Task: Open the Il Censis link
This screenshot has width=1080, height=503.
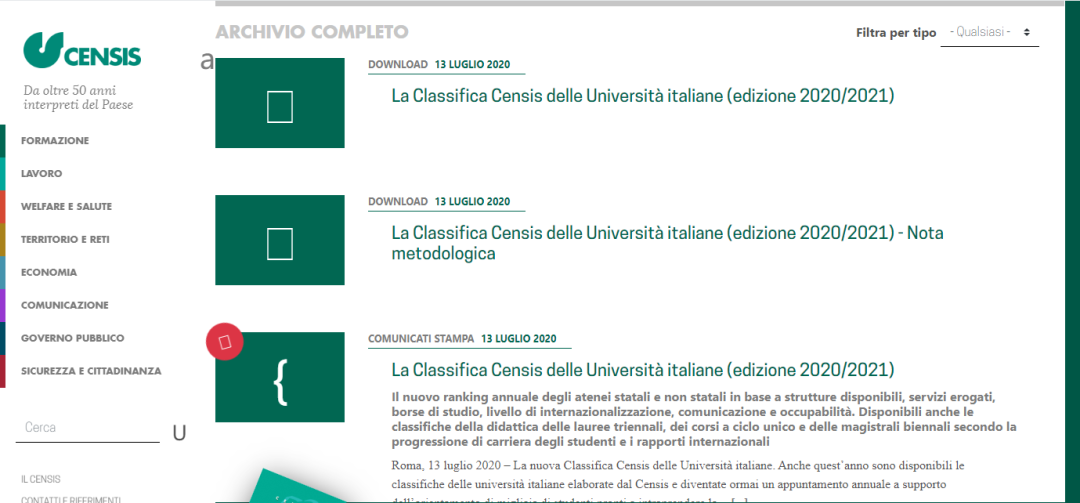Action: click(x=41, y=480)
